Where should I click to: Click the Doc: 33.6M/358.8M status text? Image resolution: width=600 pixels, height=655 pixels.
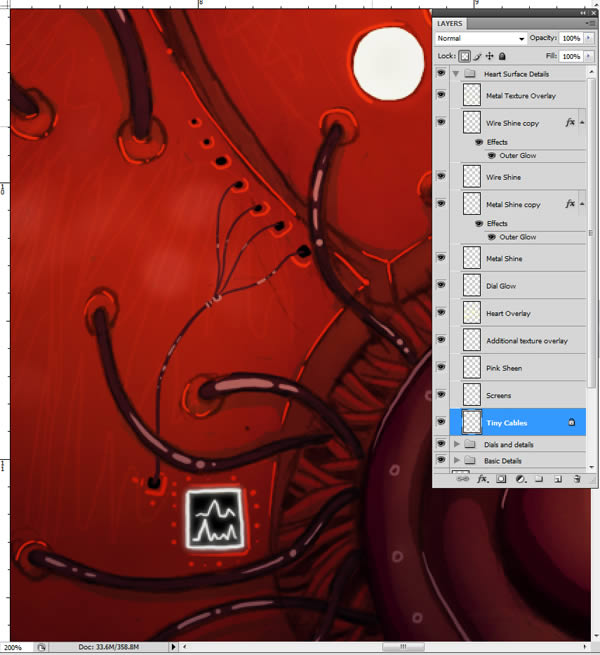click(x=109, y=647)
